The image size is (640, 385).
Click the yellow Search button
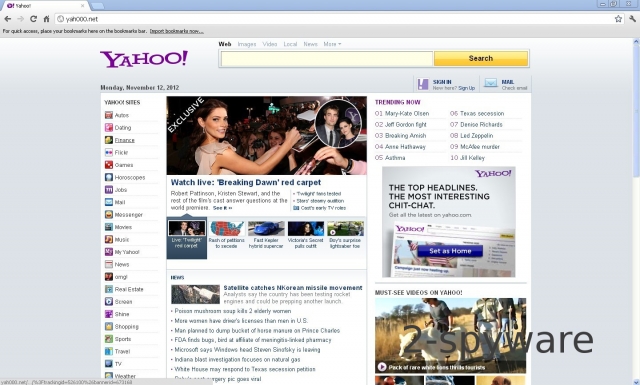(481, 58)
